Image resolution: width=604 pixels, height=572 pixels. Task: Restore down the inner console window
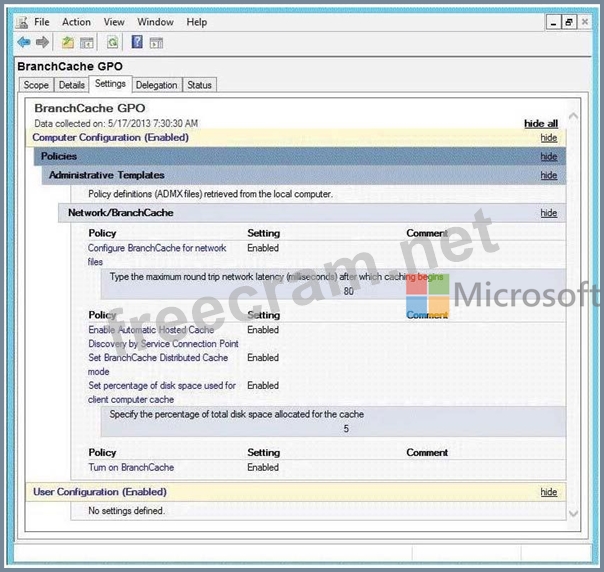pos(569,22)
